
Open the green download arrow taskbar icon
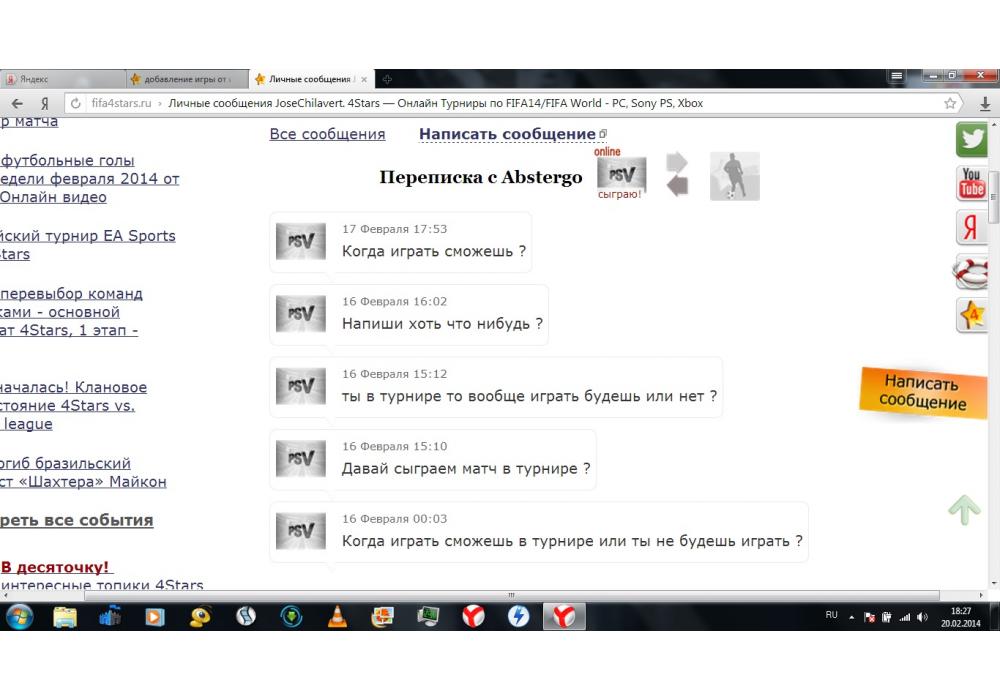click(291, 616)
